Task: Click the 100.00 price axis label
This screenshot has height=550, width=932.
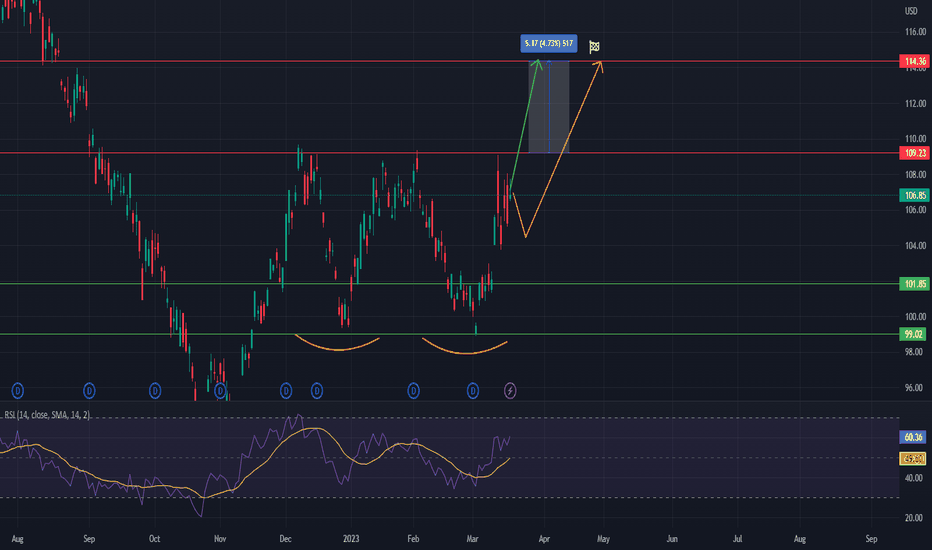Action: click(x=915, y=316)
